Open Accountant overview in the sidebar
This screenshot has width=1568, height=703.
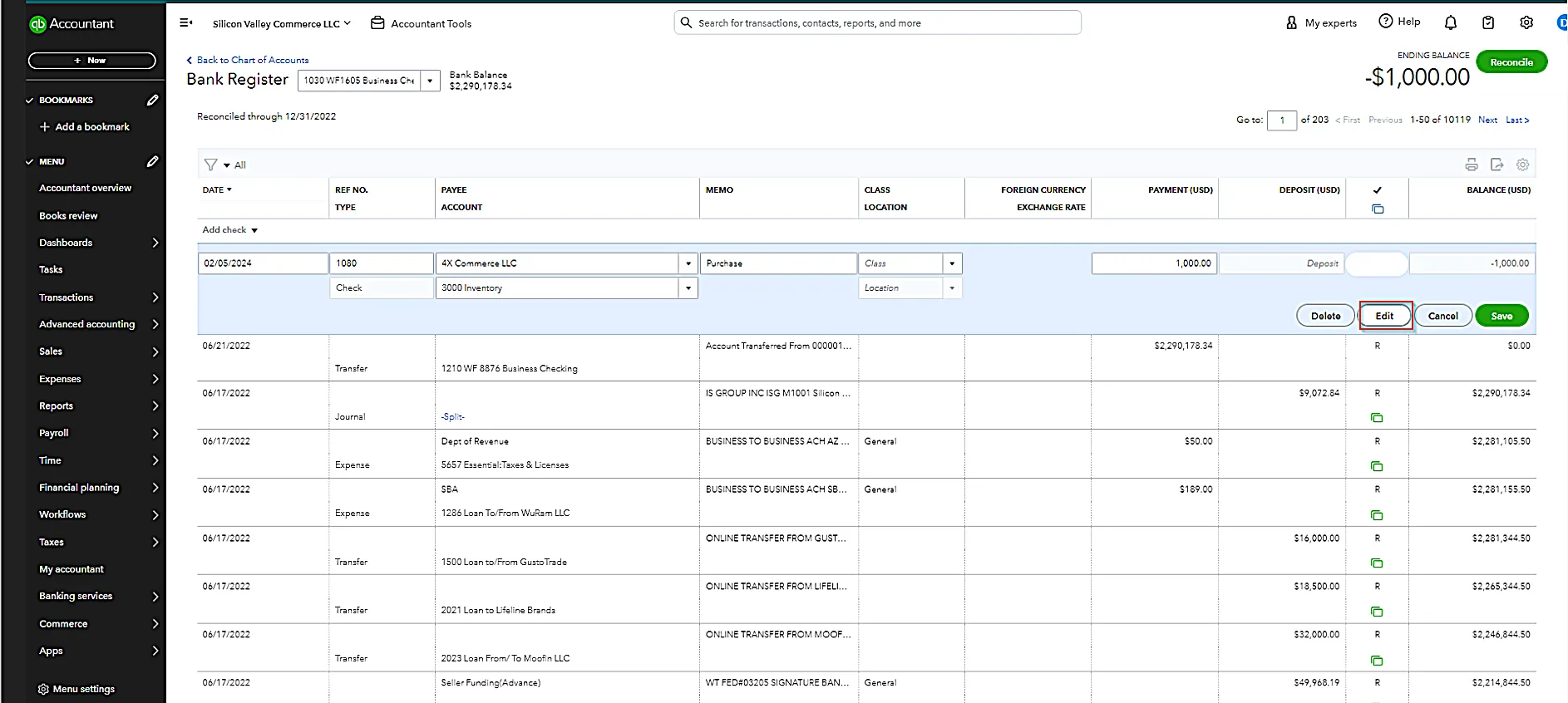pos(85,189)
